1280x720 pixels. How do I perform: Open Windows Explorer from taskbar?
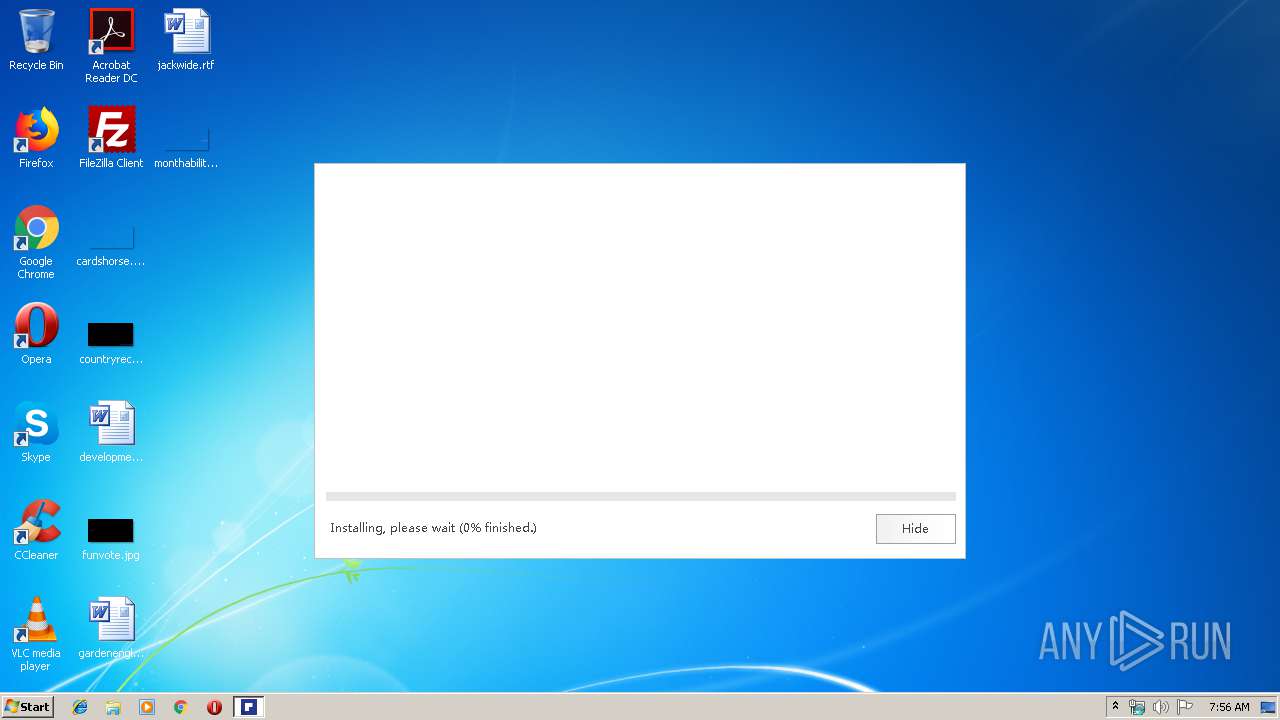(x=113, y=707)
